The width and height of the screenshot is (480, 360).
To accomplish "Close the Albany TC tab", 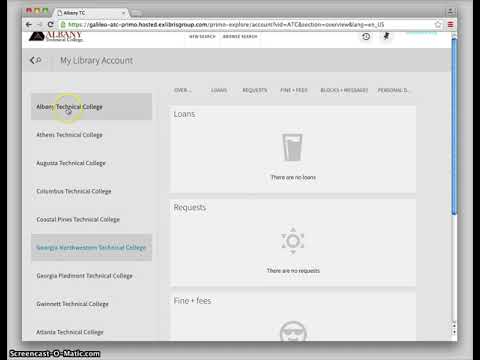I will click(x=123, y=13).
